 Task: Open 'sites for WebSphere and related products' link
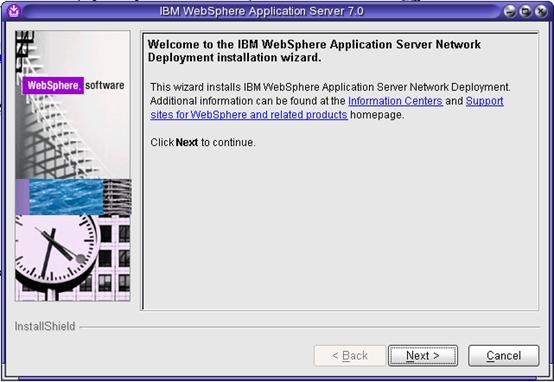pyautogui.click(x=249, y=115)
